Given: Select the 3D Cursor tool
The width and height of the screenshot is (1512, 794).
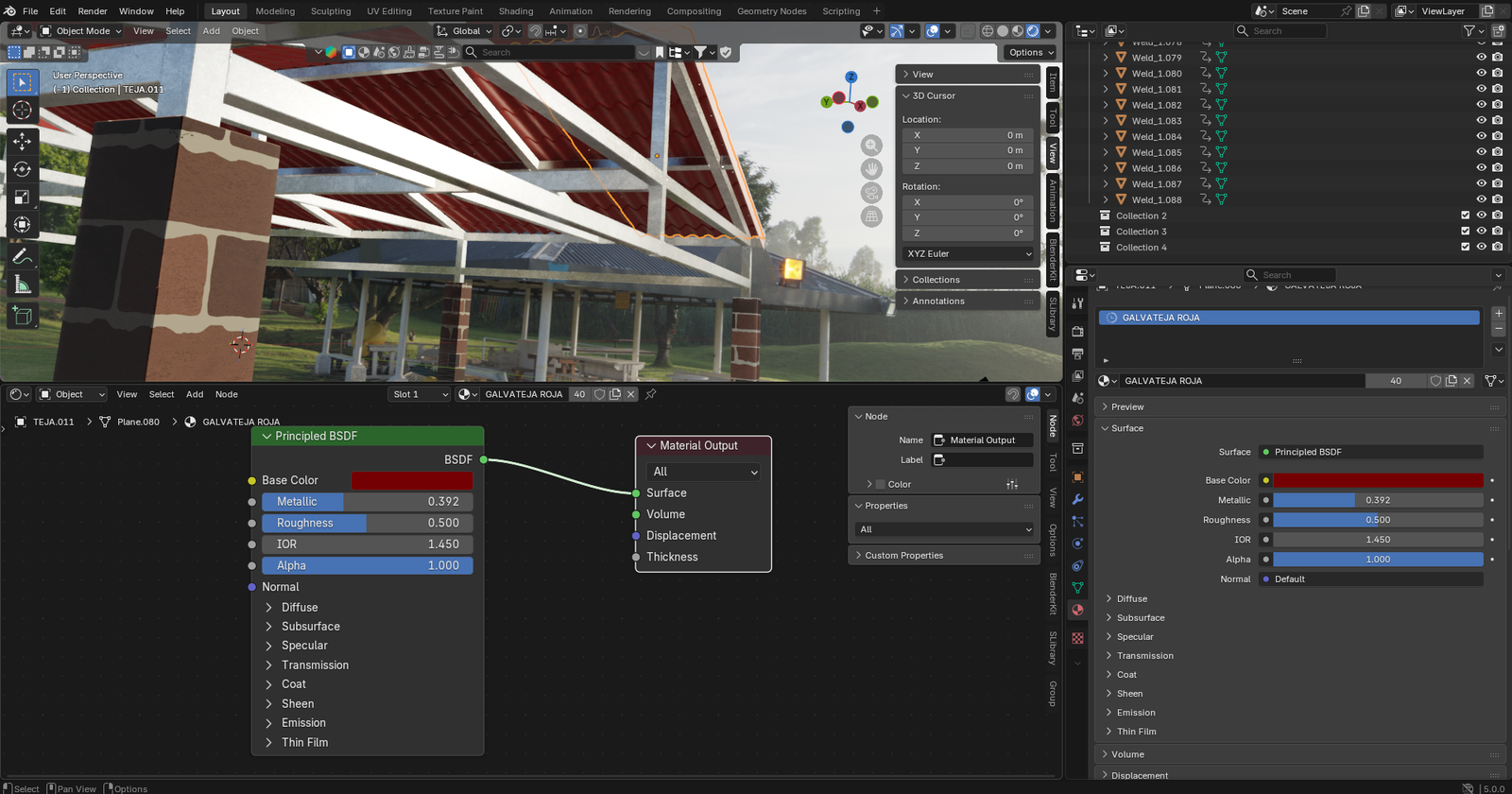Looking at the screenshot, I should point(23,111).
